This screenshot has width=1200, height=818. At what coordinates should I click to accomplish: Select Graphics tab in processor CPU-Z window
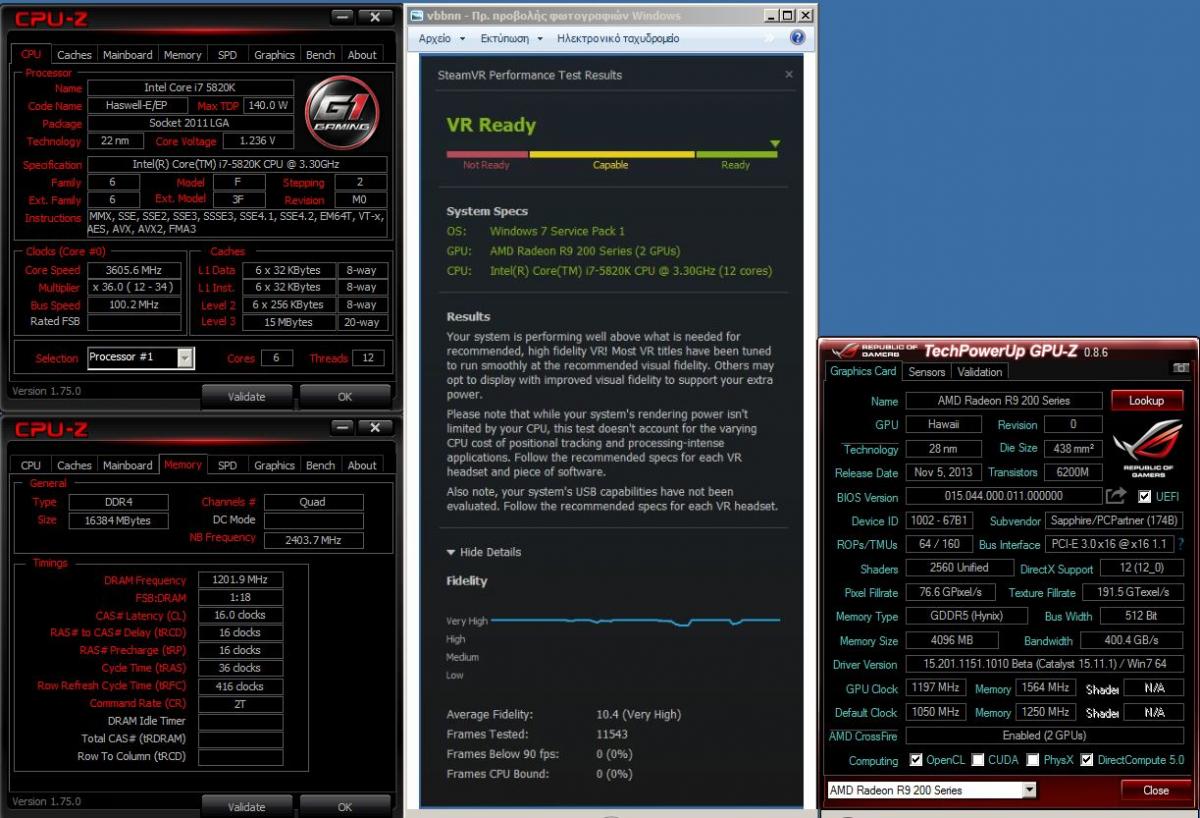pos(274,55)
